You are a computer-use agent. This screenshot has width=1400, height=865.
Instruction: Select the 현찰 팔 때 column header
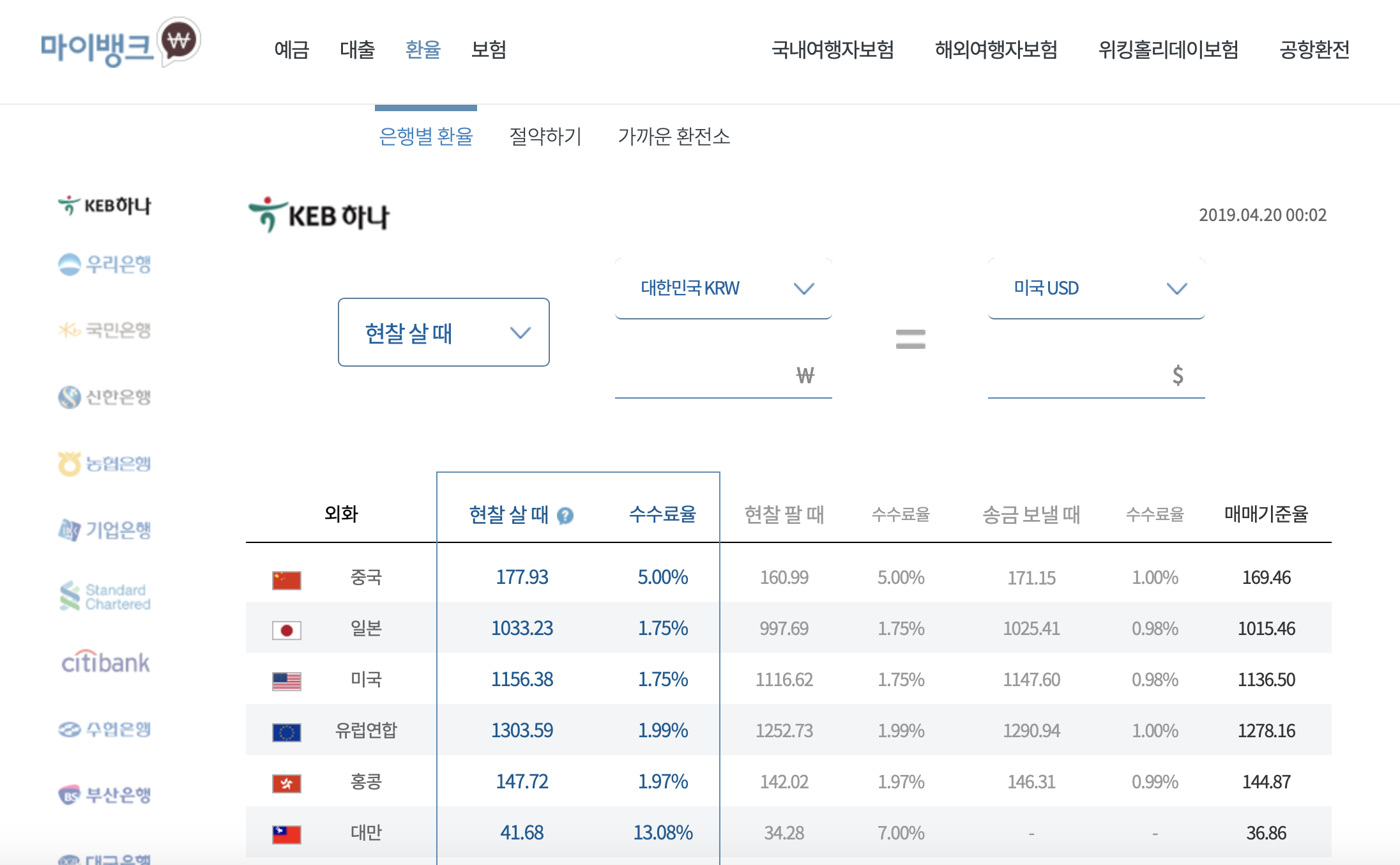(784, 514)
